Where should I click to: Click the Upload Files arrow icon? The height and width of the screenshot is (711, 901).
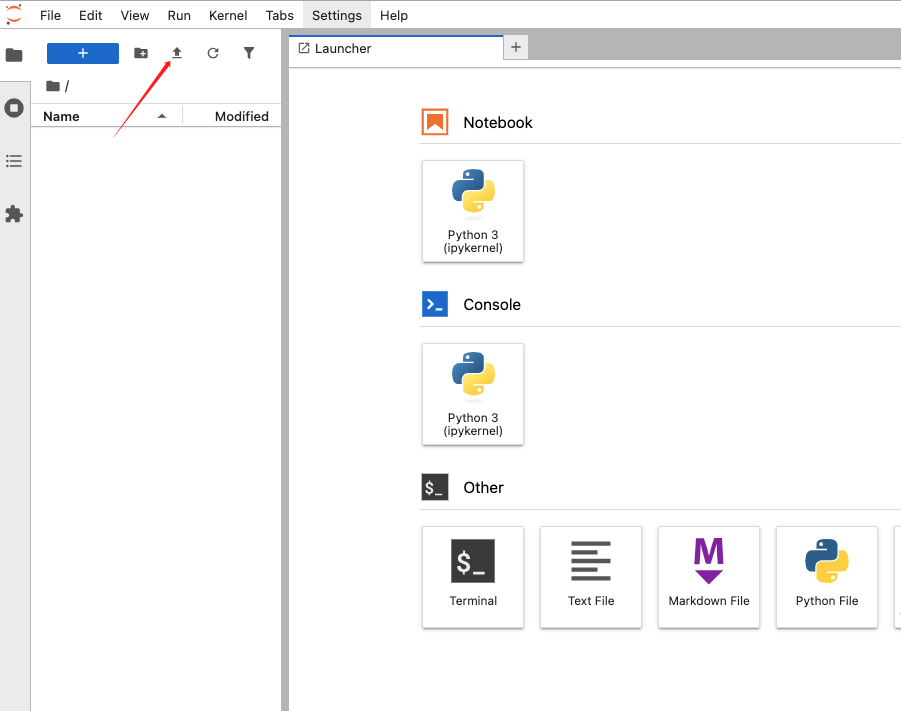pos(177,53)
